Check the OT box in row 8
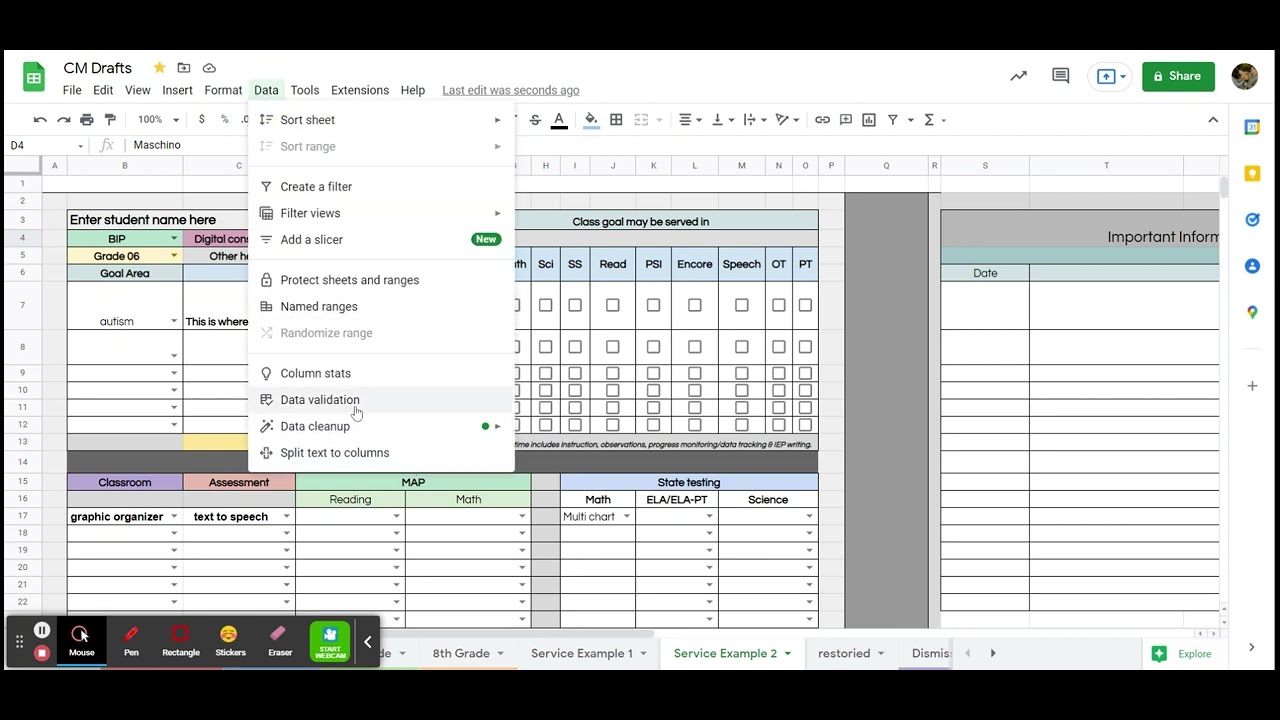The image size is (1280, 720). [779, 347]
